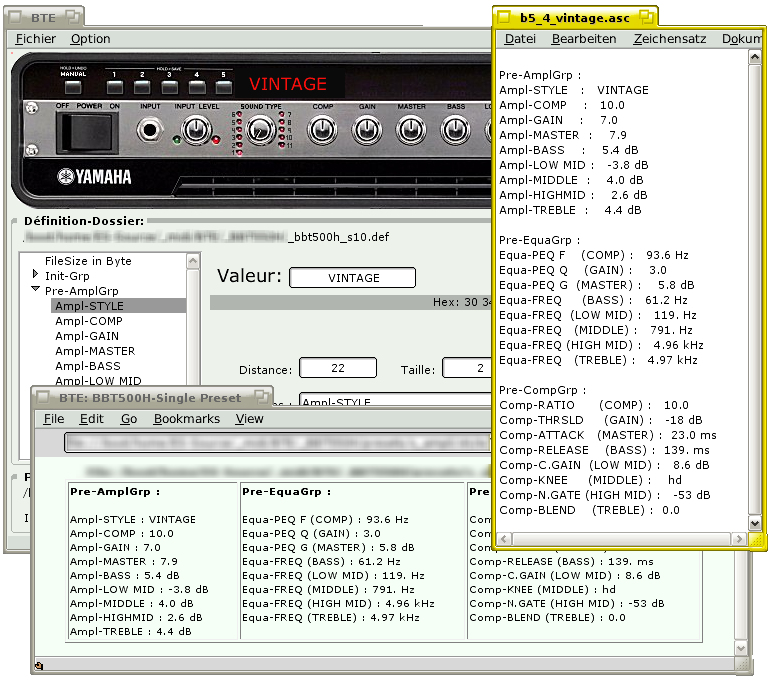This screenshot has width=769, height=682.
Task: Open the Fichier menu in BTE
Action: coord(36,39)
